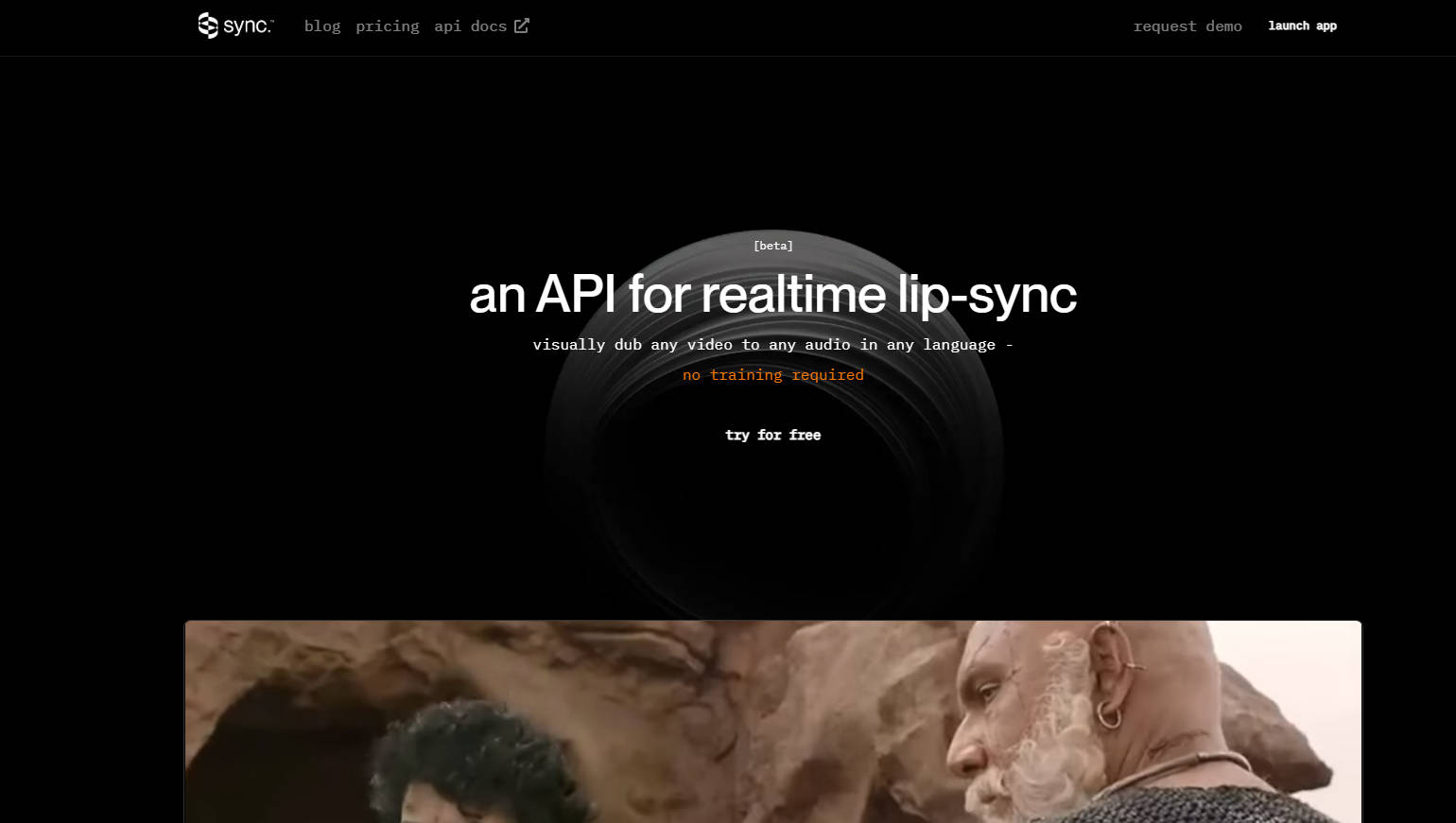Click request demo in the header
1456x823 pixels.
click(x=1187, y=26)
